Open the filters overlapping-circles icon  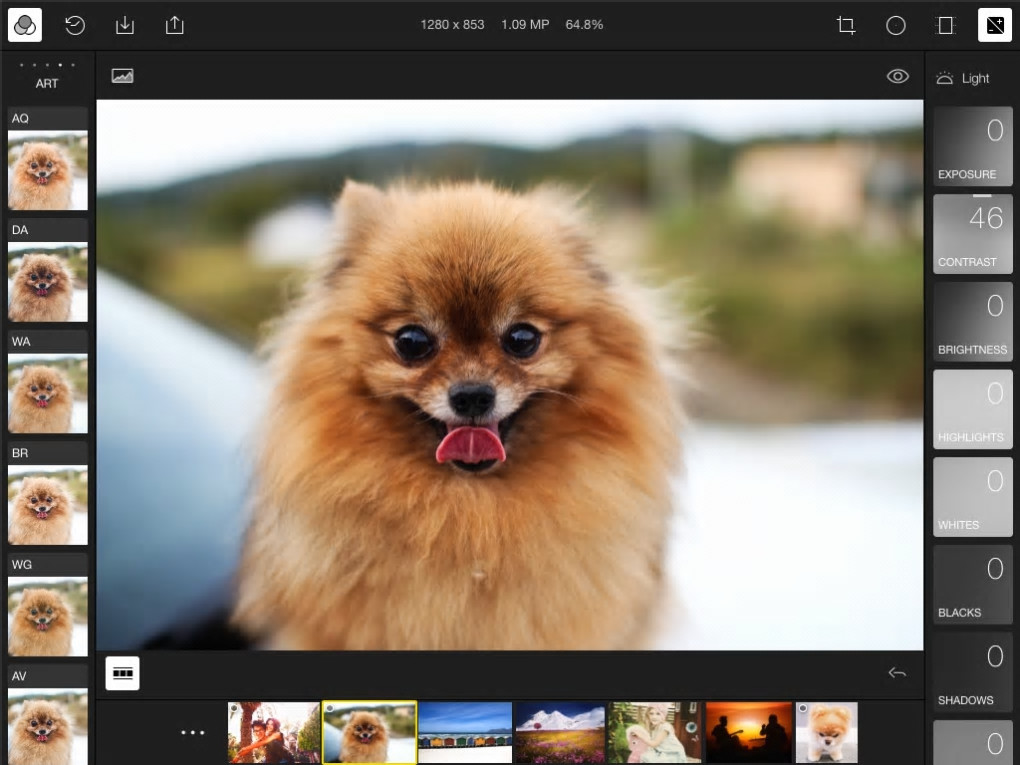tap(25, 25)
